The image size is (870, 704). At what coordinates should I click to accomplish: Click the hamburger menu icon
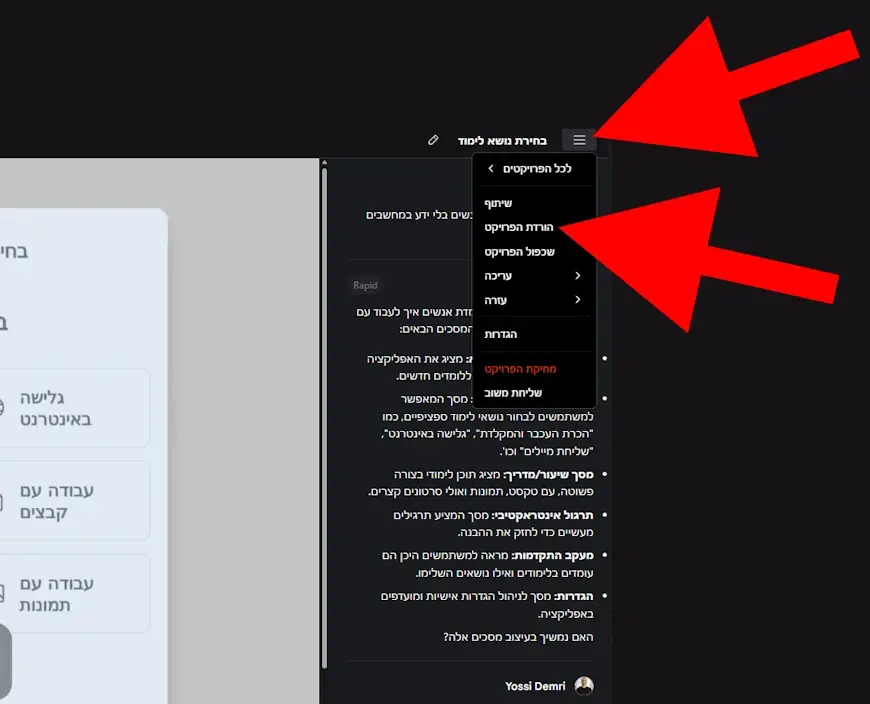pos(579,140)
